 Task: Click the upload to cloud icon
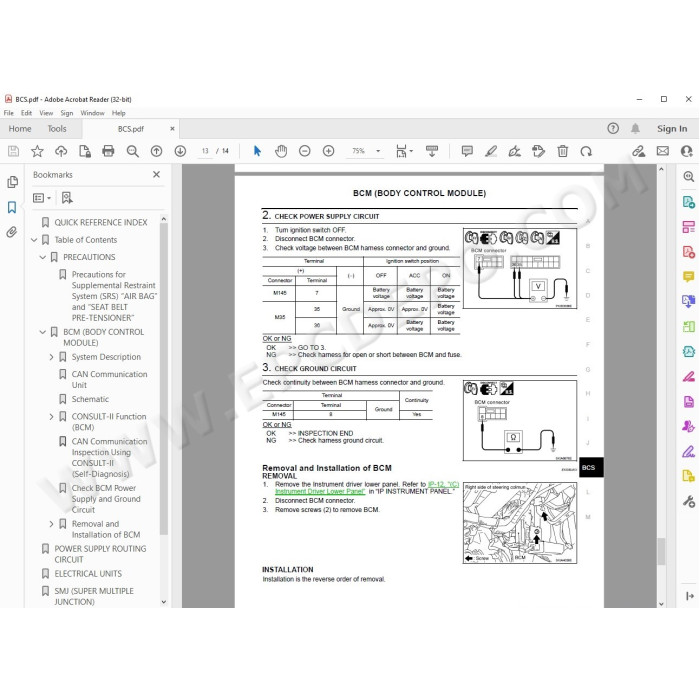click(x=61, y=151)
